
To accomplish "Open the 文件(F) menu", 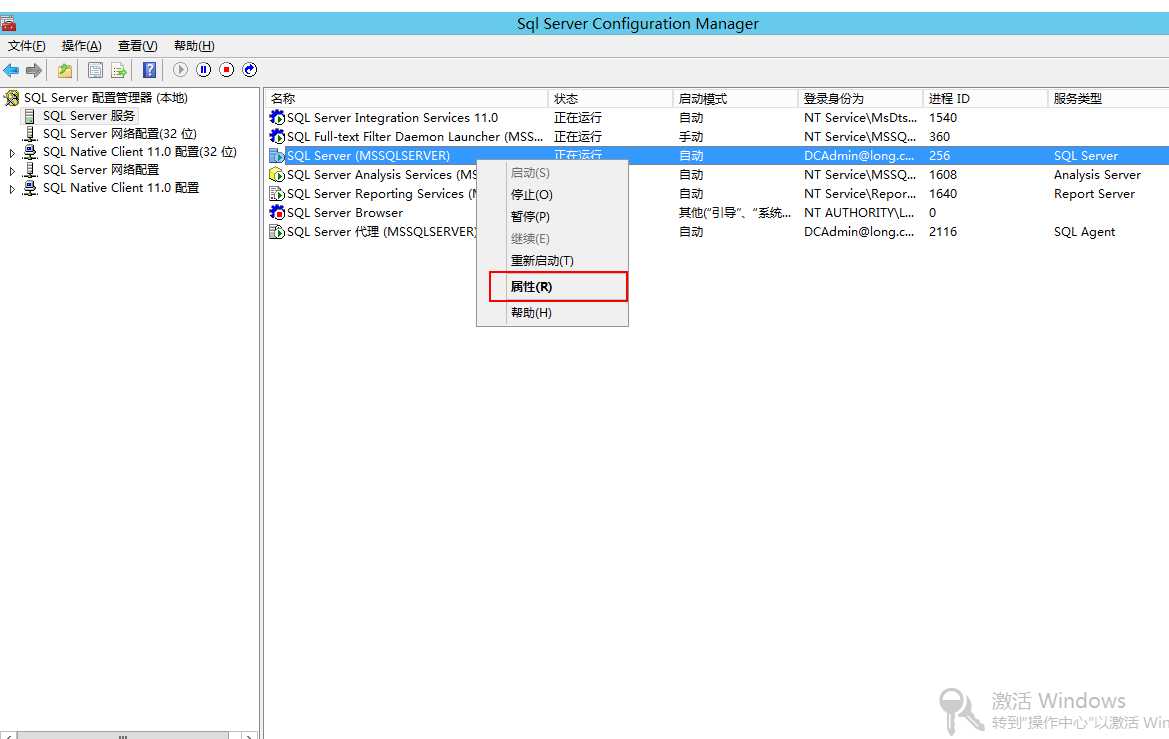I will (27, 46).
